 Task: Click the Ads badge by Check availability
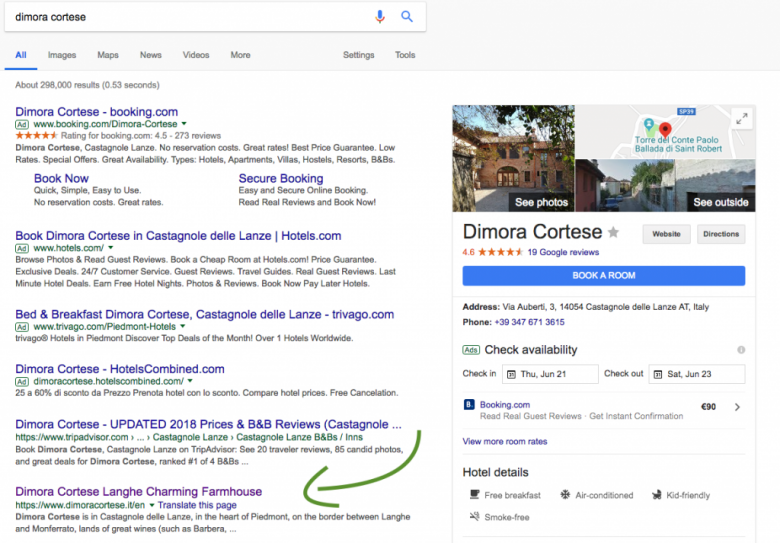(471, 350)
